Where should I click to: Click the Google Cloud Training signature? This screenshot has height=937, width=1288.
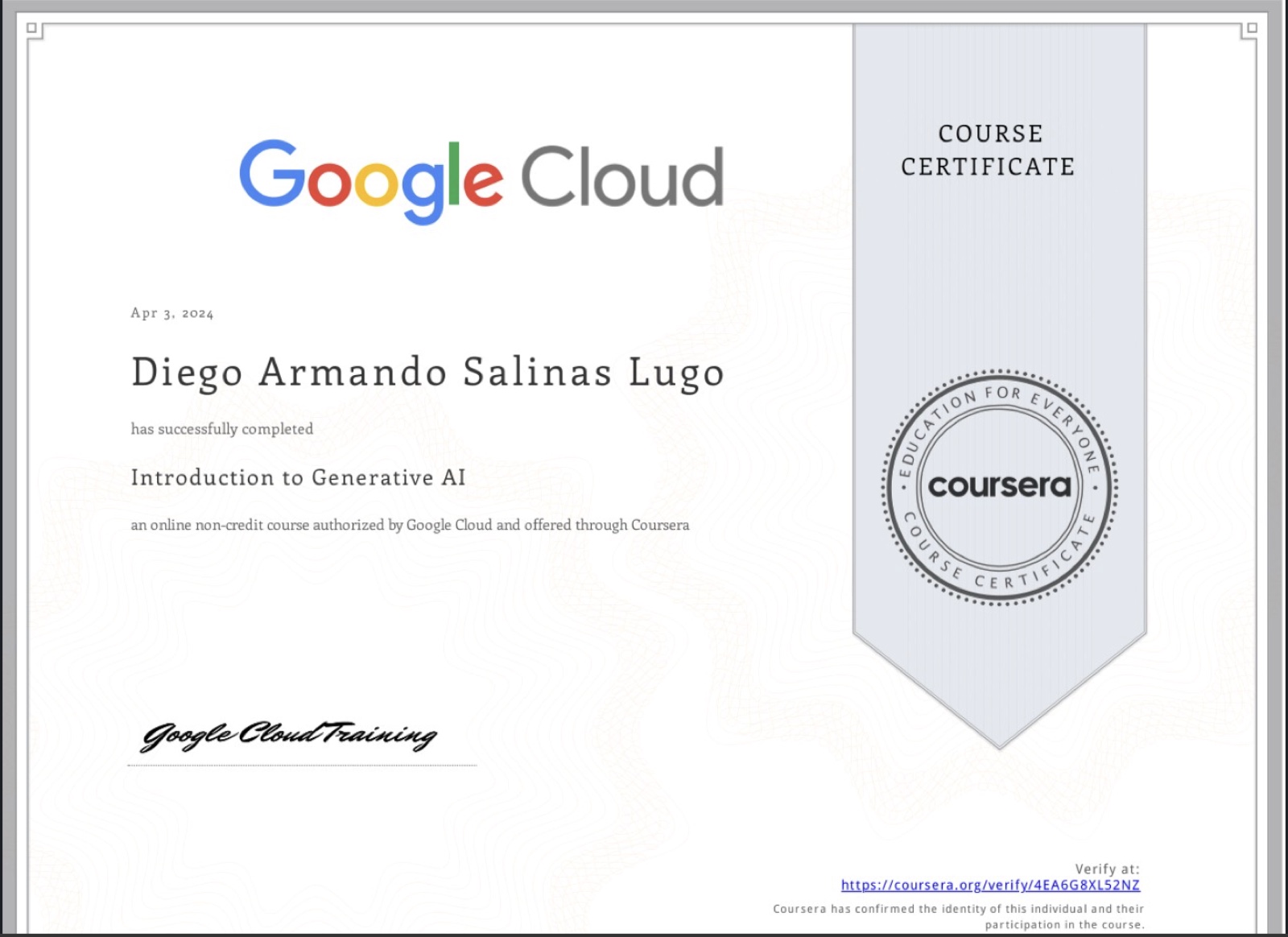pyautogui.click(x=288, y=735)
